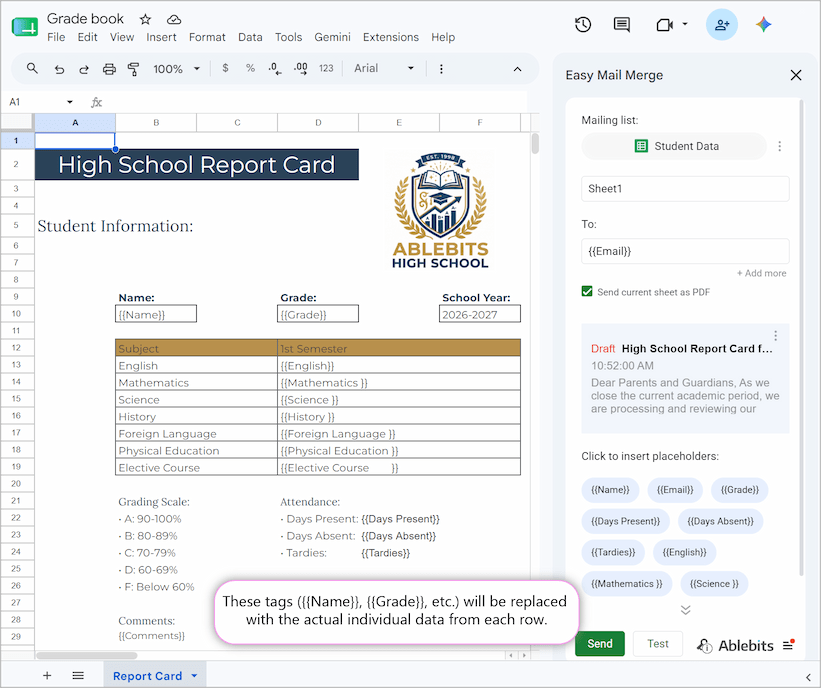Image resolution: width=821 pixels, height=688 pixels.
Task: Open video call options dropdown arrow
Action: pyautogui.click(x=685, y=24)
